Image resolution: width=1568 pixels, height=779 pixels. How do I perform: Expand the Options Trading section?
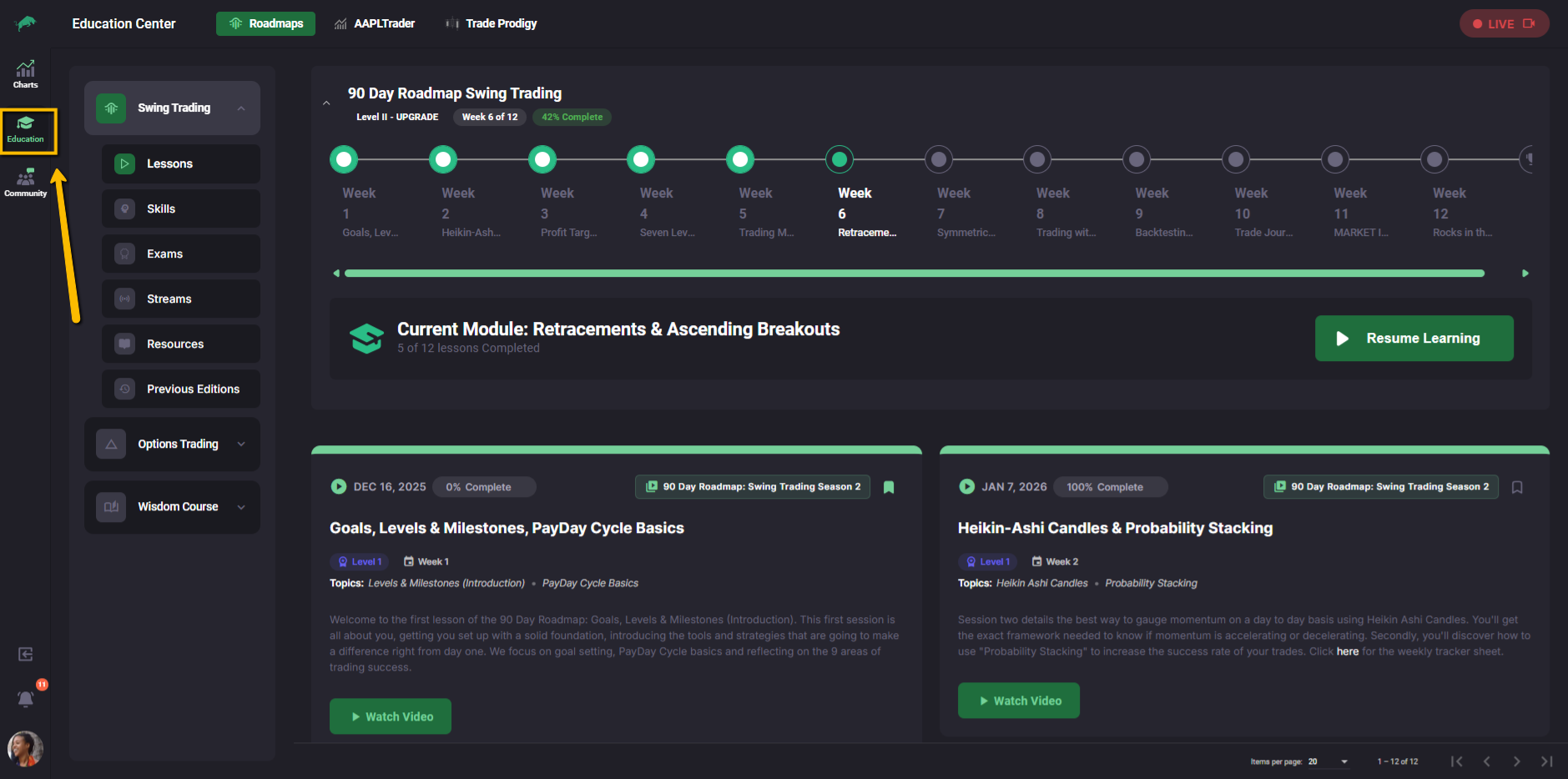click(241, 445)
